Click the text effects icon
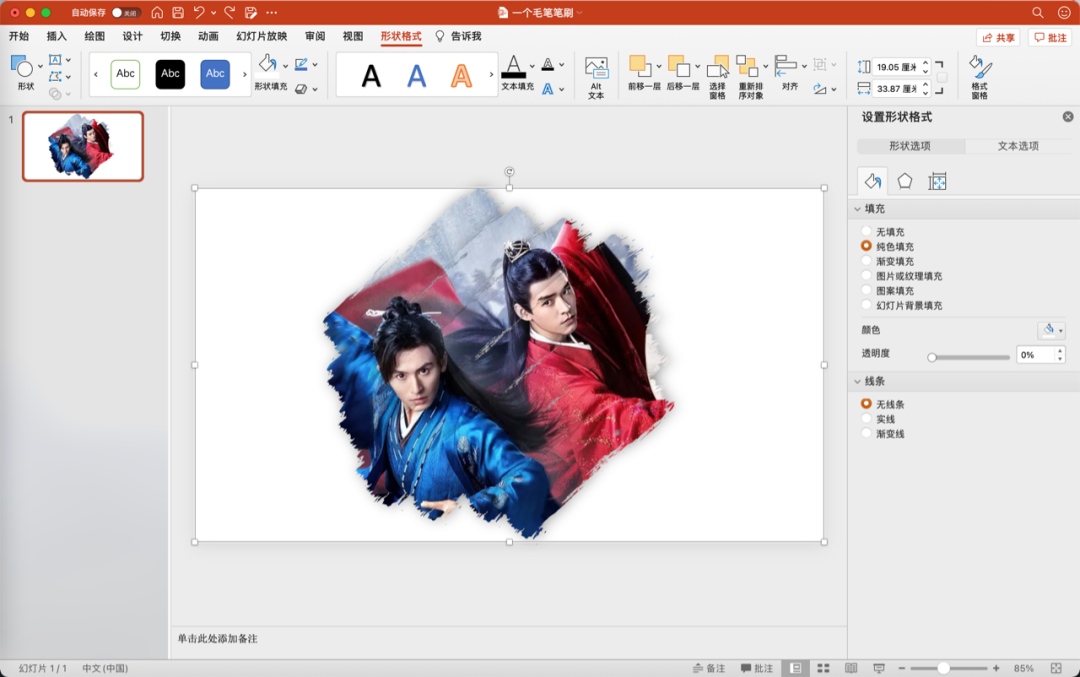 pos(548,89)
